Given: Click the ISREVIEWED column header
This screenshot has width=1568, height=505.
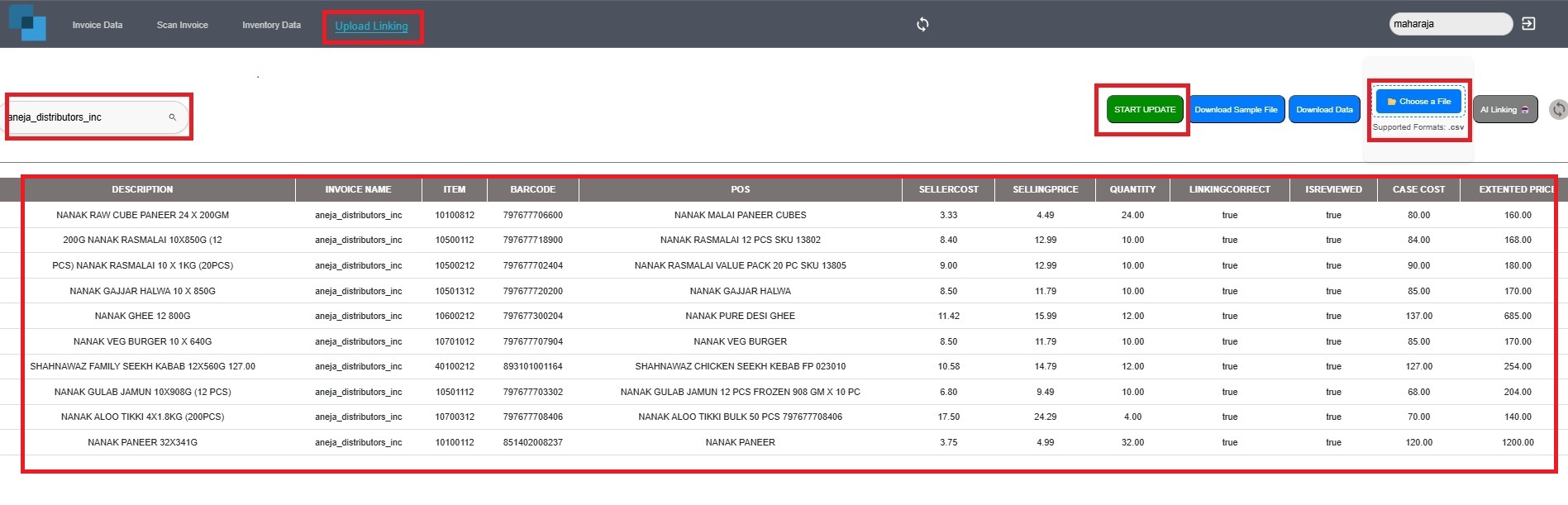Looking at the screenshot, I should (1334, 189).
